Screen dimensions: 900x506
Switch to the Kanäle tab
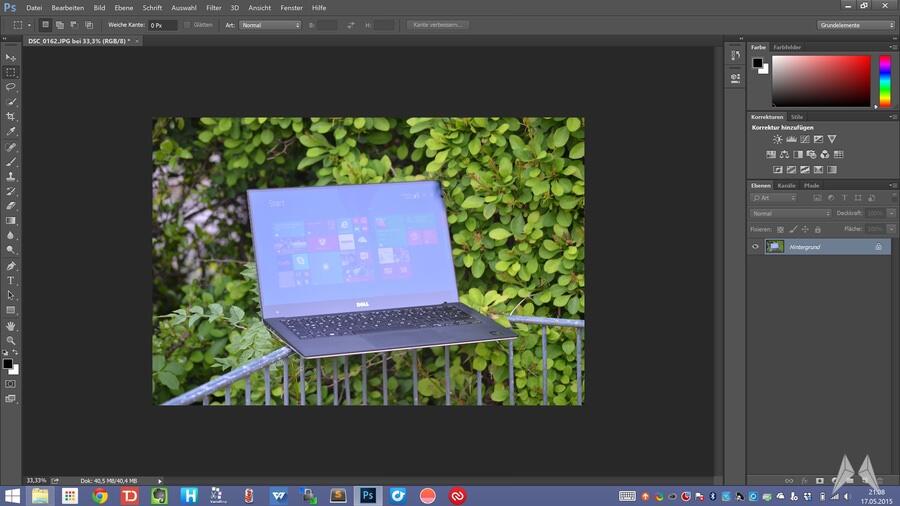click(x=787, y=185)
